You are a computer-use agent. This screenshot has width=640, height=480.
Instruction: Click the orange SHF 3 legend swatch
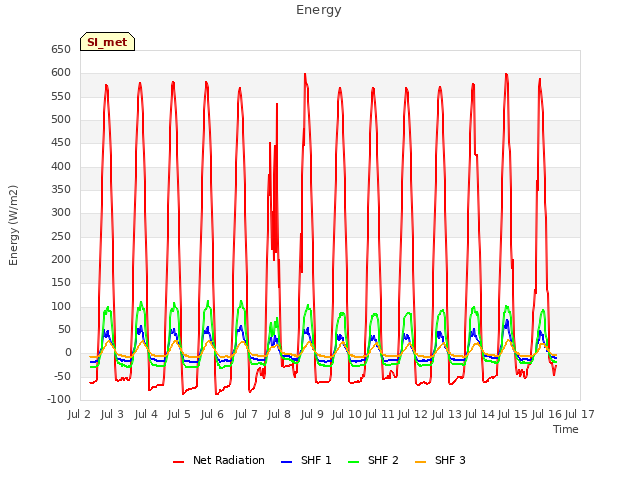click(420, 462)
